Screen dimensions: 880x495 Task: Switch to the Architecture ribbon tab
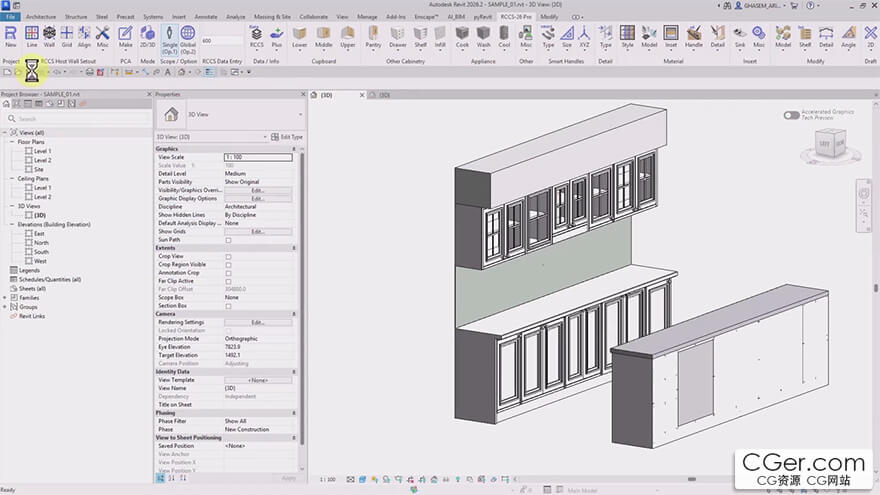coord(41,17)
